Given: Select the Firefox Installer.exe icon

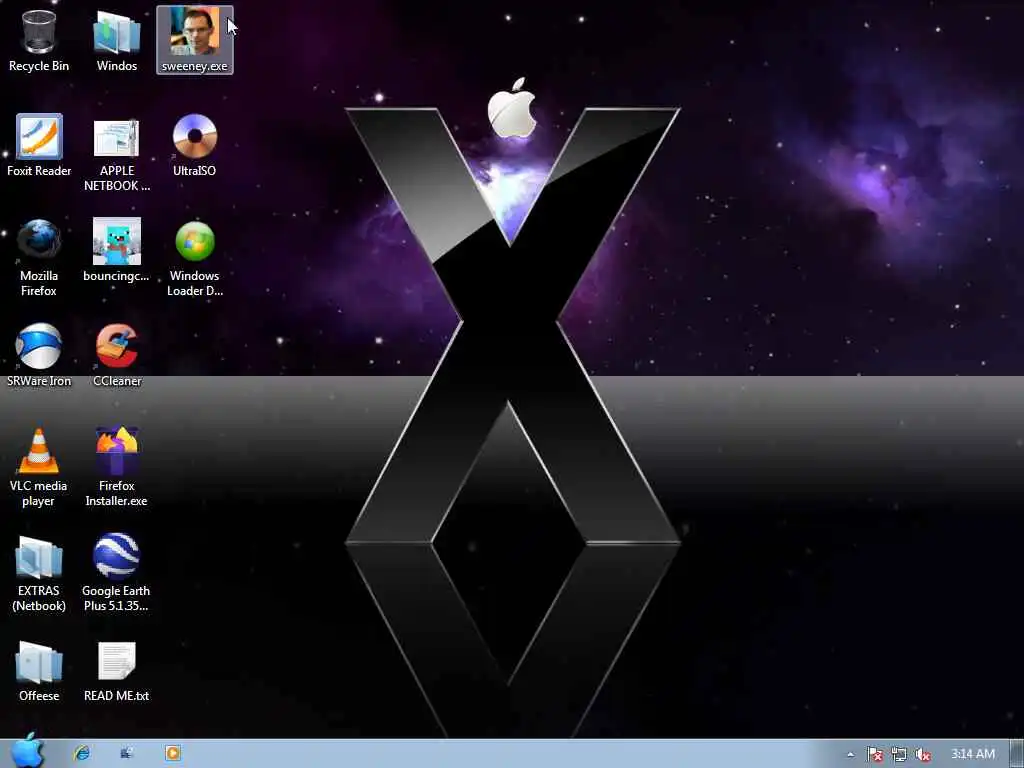Looking at the screenshot, I should click(x=116, y=467).
